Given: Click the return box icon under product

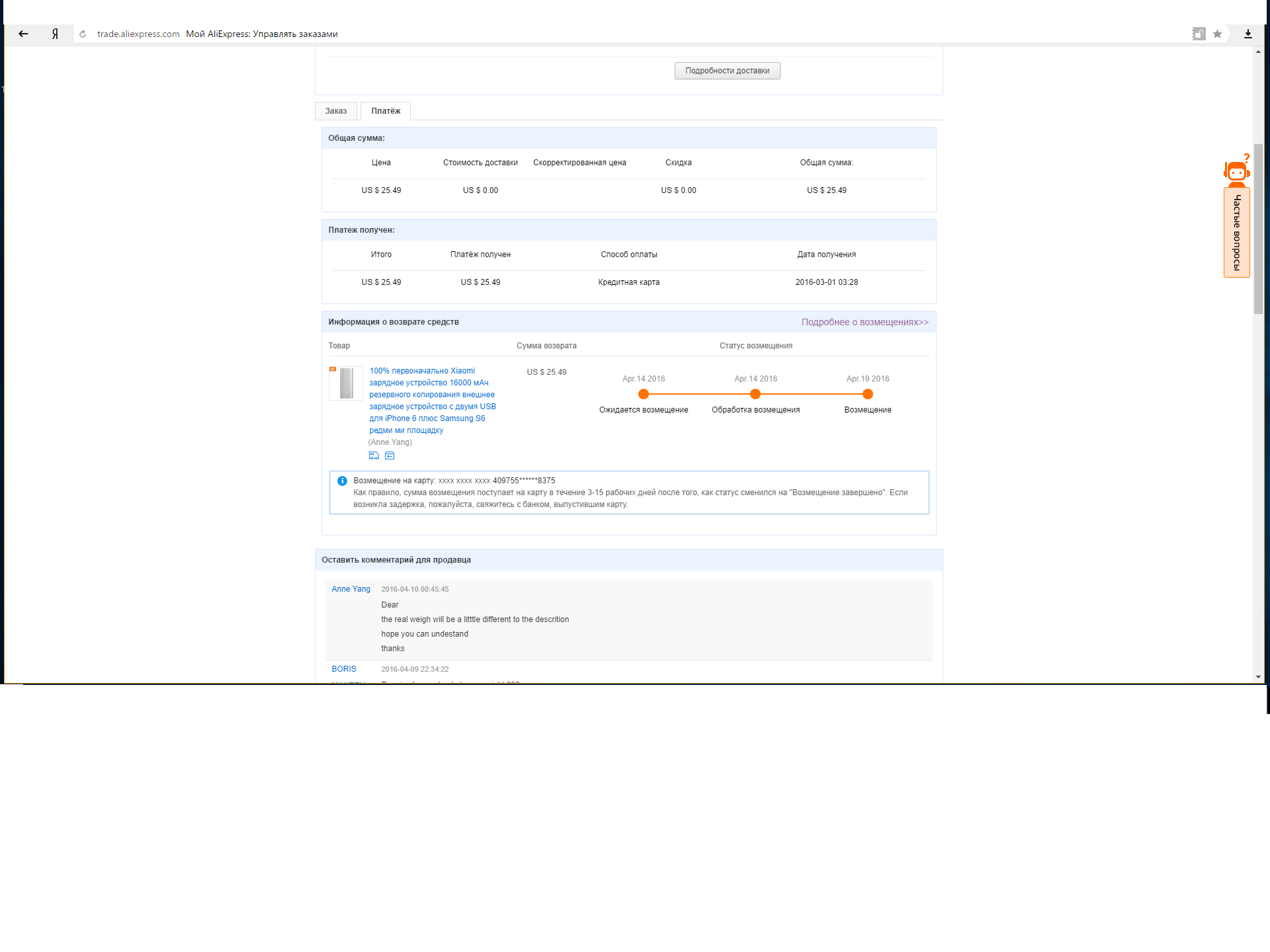Looking at the screenshot, I should (390, 456).
